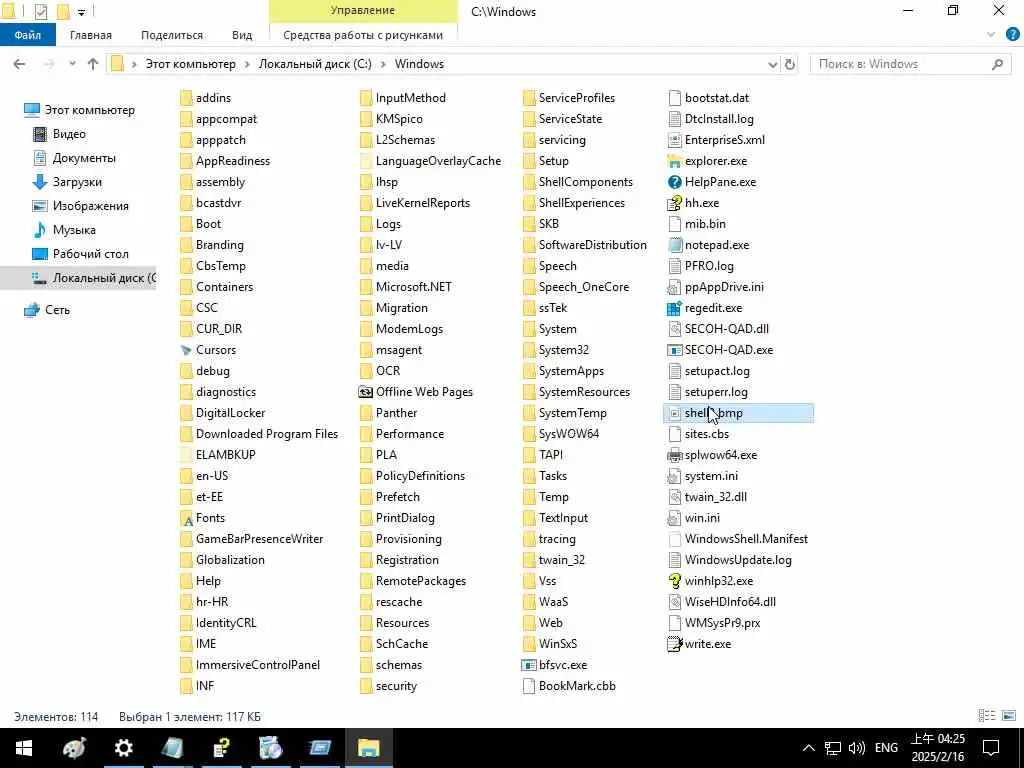Open Средства работы с рисунками tab
The image size is (1024, 768).
coord(363,35)
